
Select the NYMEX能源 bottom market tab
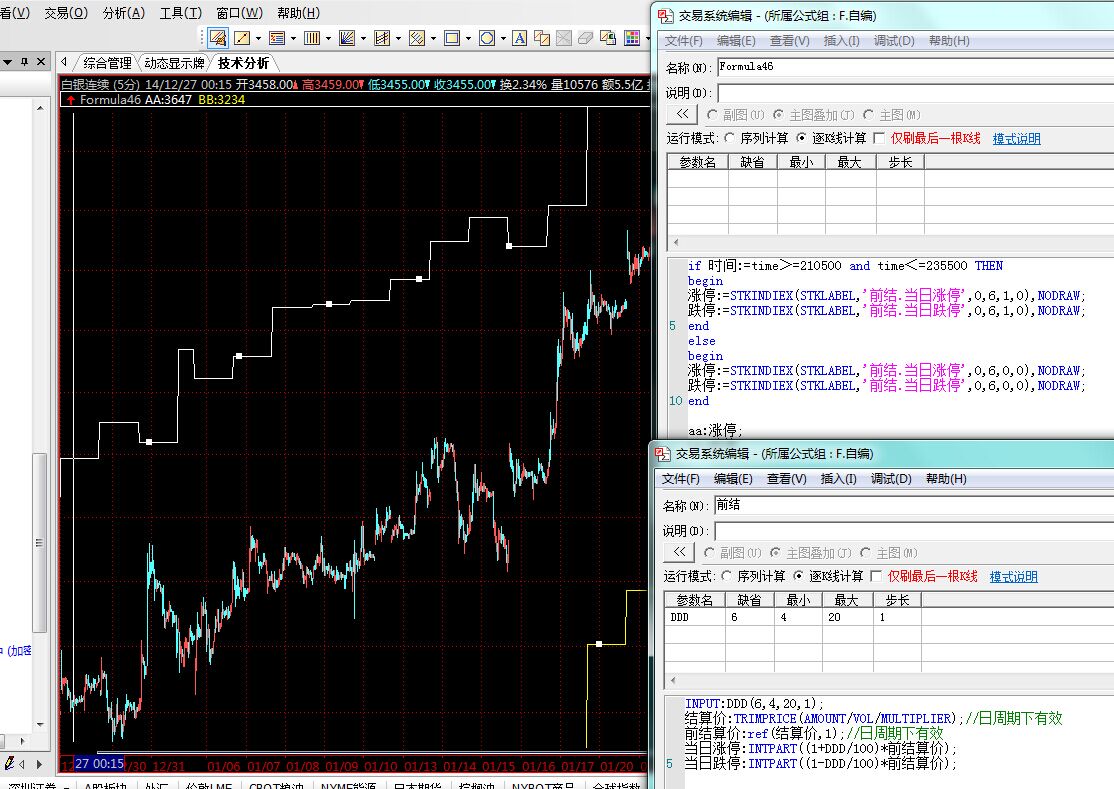pos(348,786)
